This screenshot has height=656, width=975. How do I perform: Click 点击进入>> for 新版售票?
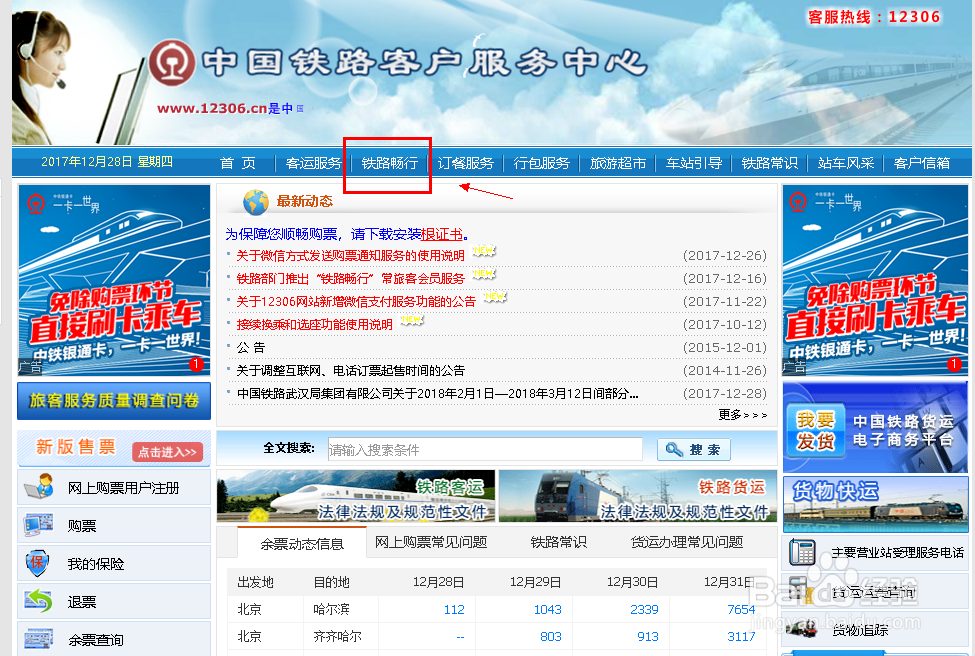[x=168, y=451]
